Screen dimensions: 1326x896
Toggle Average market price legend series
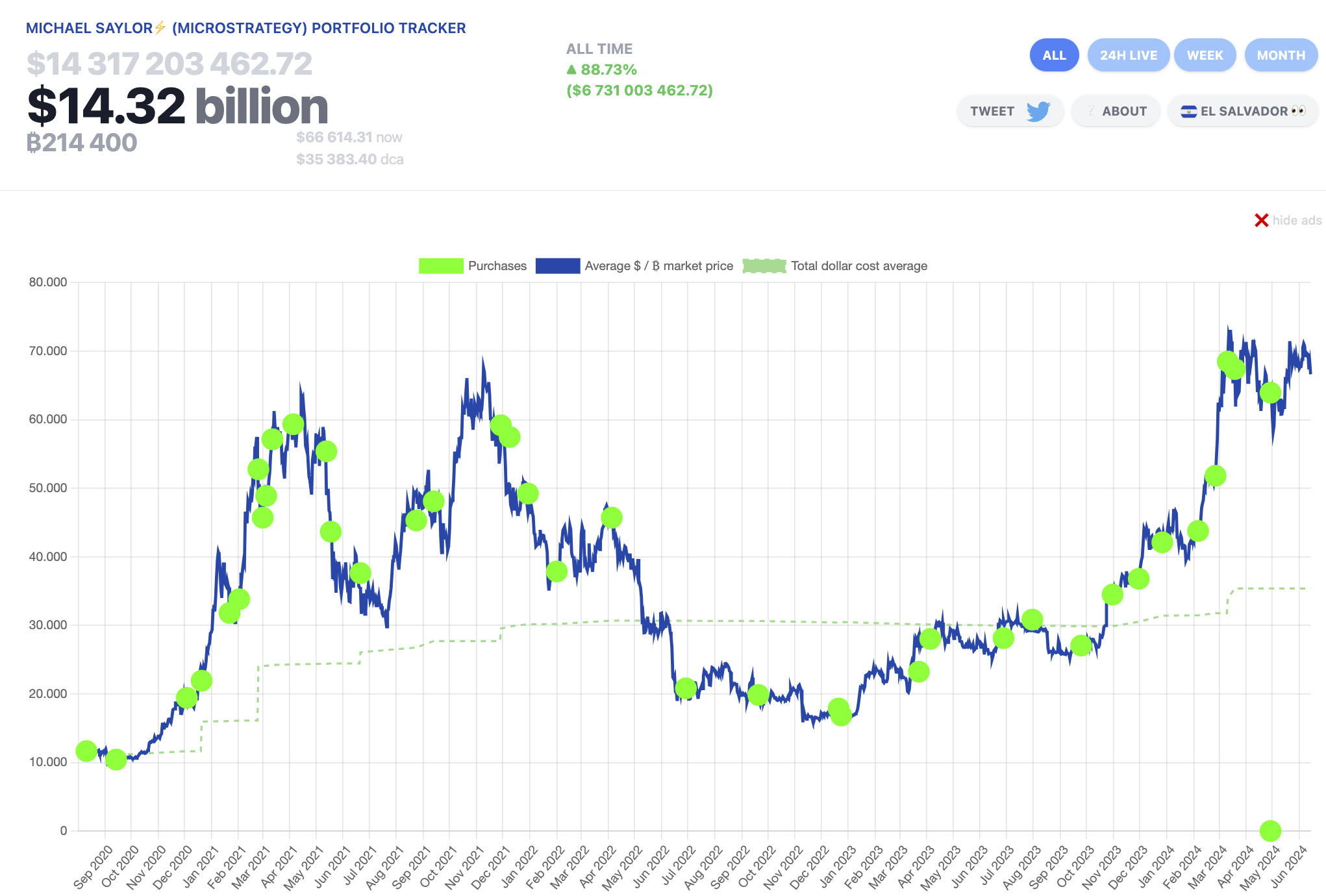[x=658, y=266]
